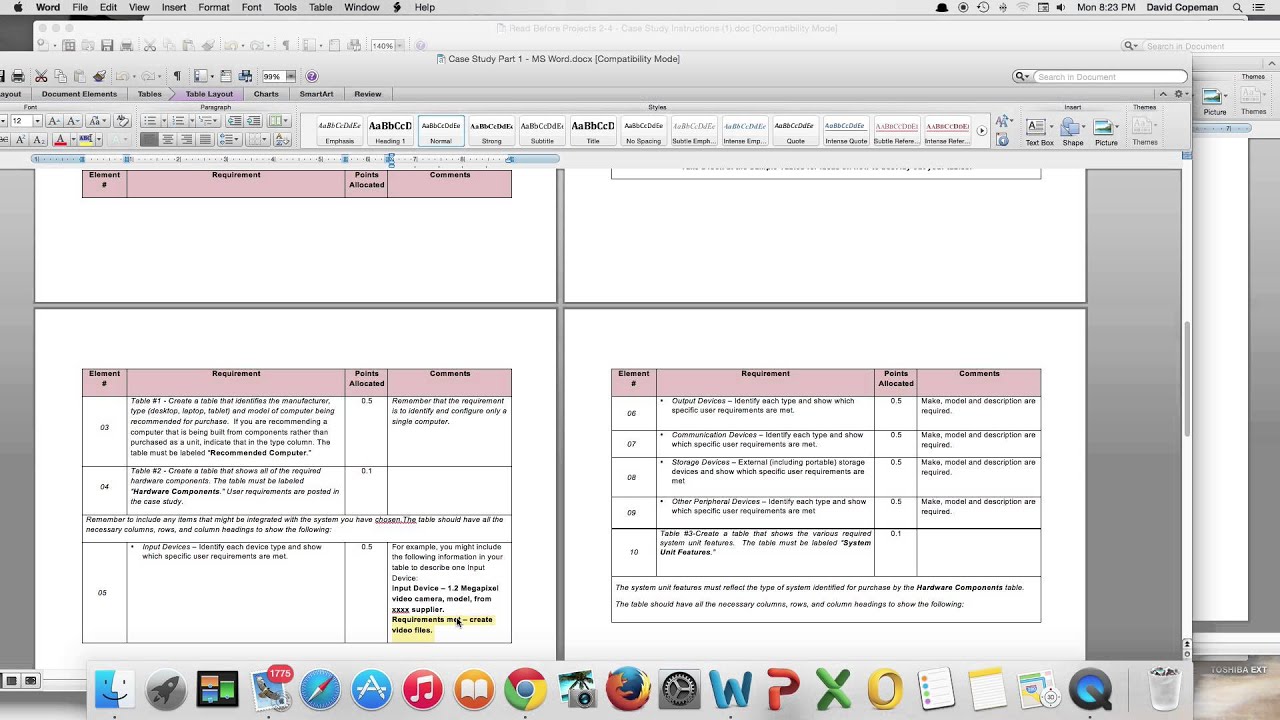
Task: Toggle Superscript formatting
Action: (20, 139)
